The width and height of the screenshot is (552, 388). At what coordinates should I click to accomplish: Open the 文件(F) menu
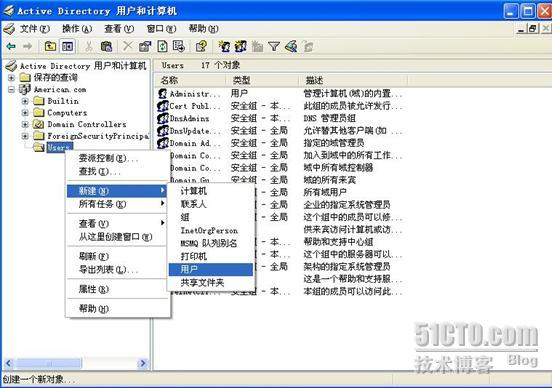tap(34, 29)
